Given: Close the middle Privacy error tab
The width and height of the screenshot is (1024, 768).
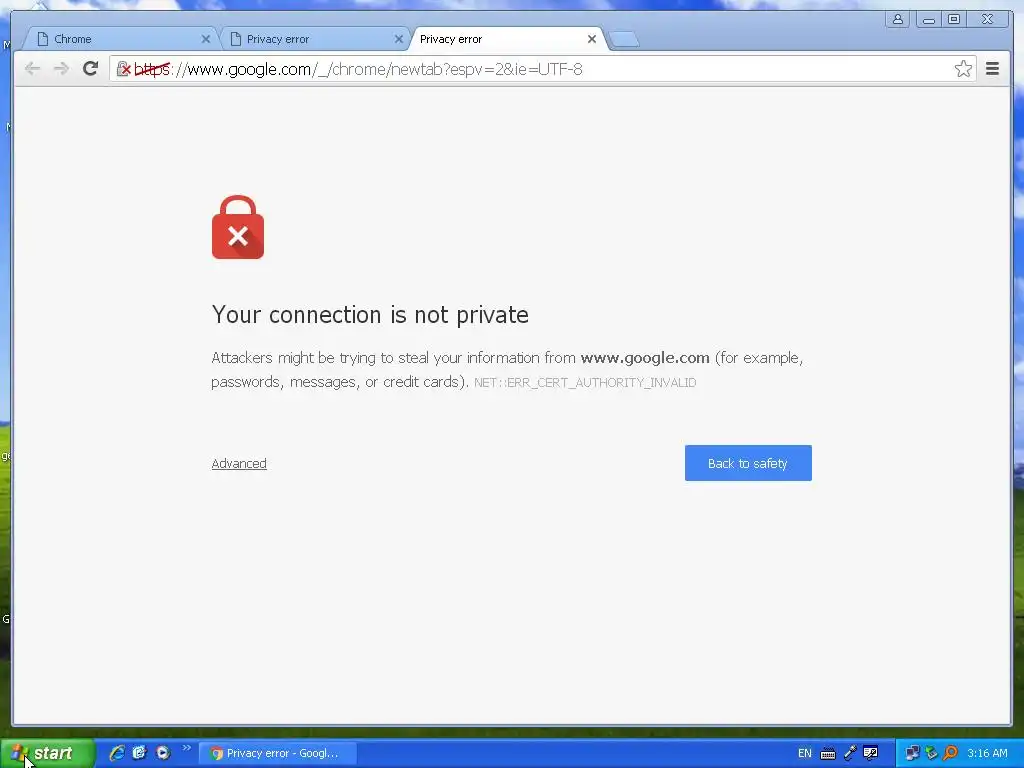Looking at the screenshot, I should point(398,39).
